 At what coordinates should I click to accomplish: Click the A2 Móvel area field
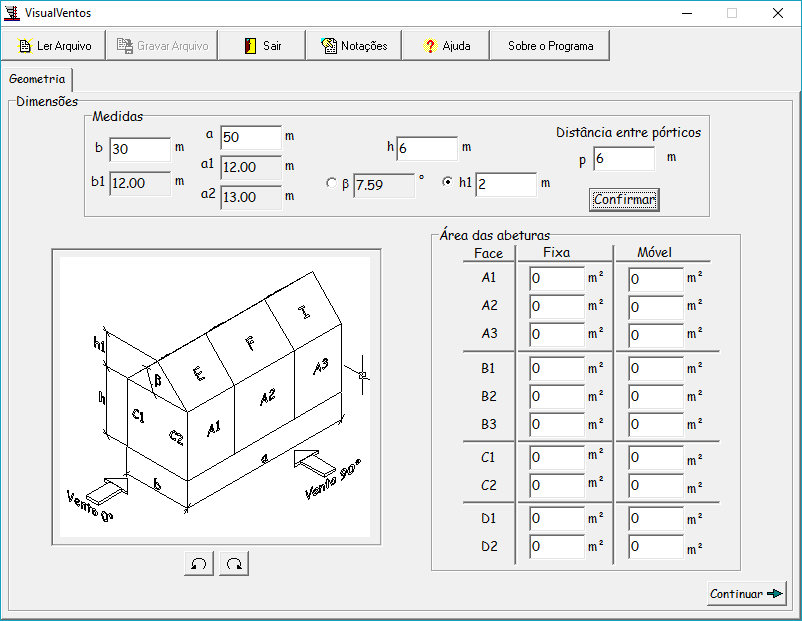pos(656,307)
